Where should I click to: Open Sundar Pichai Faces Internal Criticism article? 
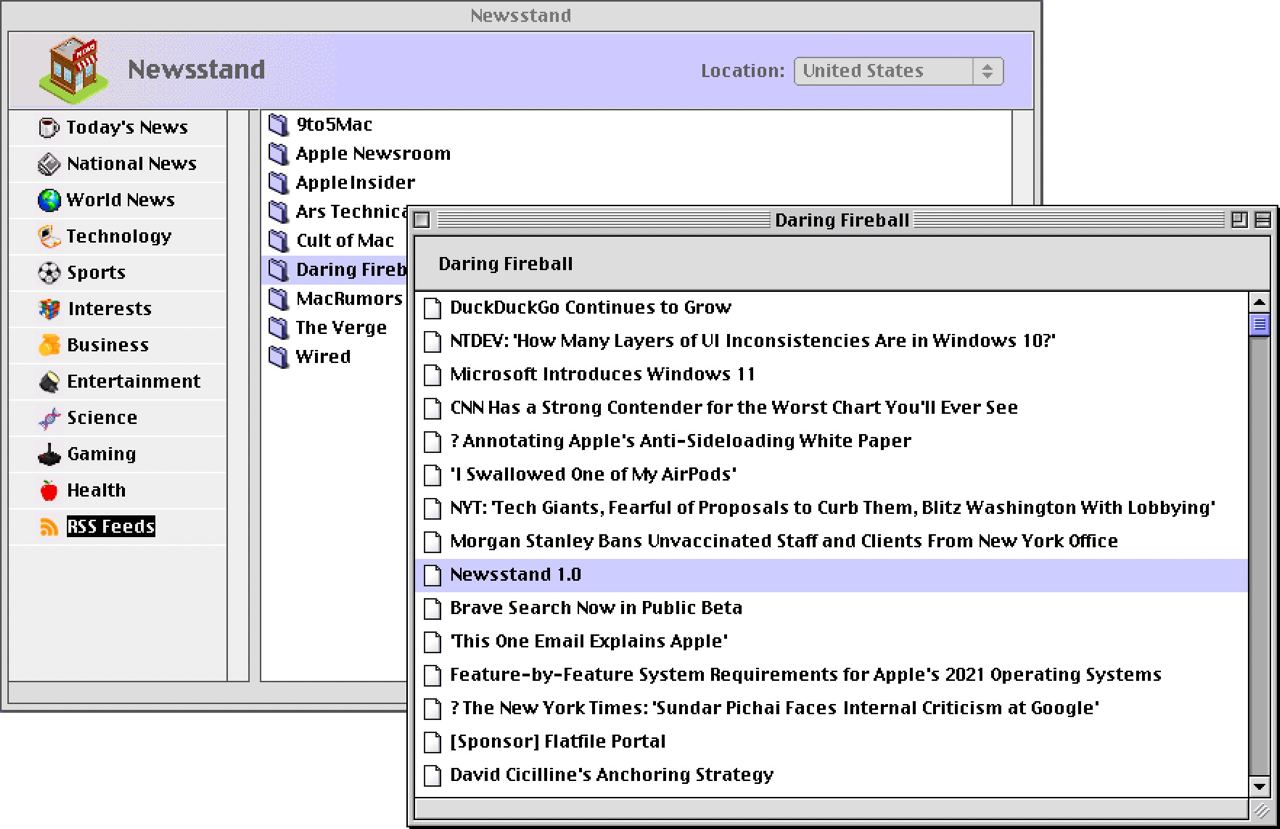(x=774, y=707)
